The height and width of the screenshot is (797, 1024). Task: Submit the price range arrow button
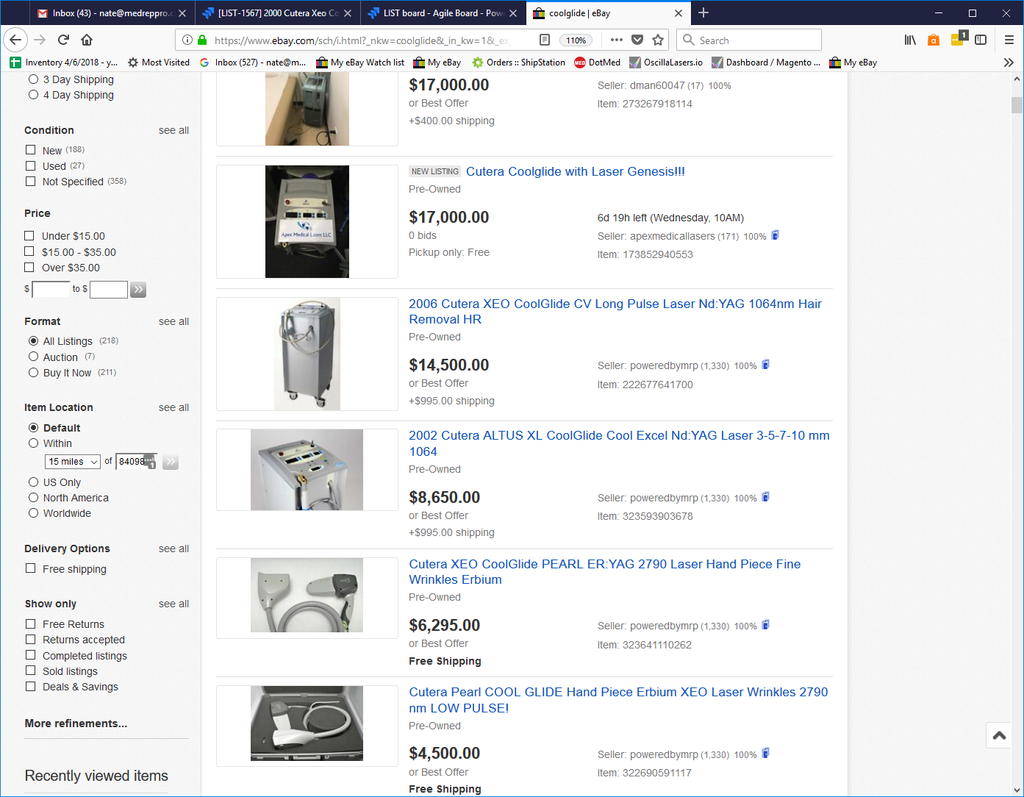pyautogui.click(x=138, y=289)
